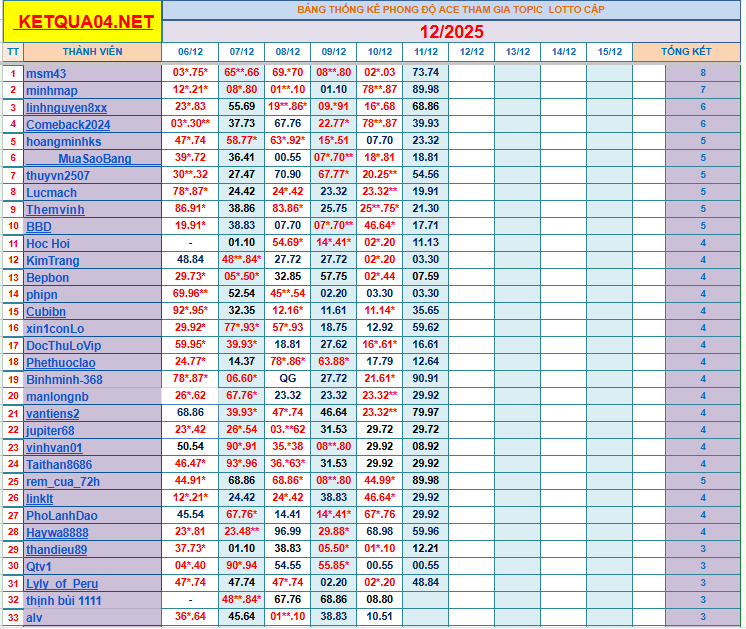746x629 pixels.
Task: Click the MuaSaoBang member name
Action: tap(94, 159)
